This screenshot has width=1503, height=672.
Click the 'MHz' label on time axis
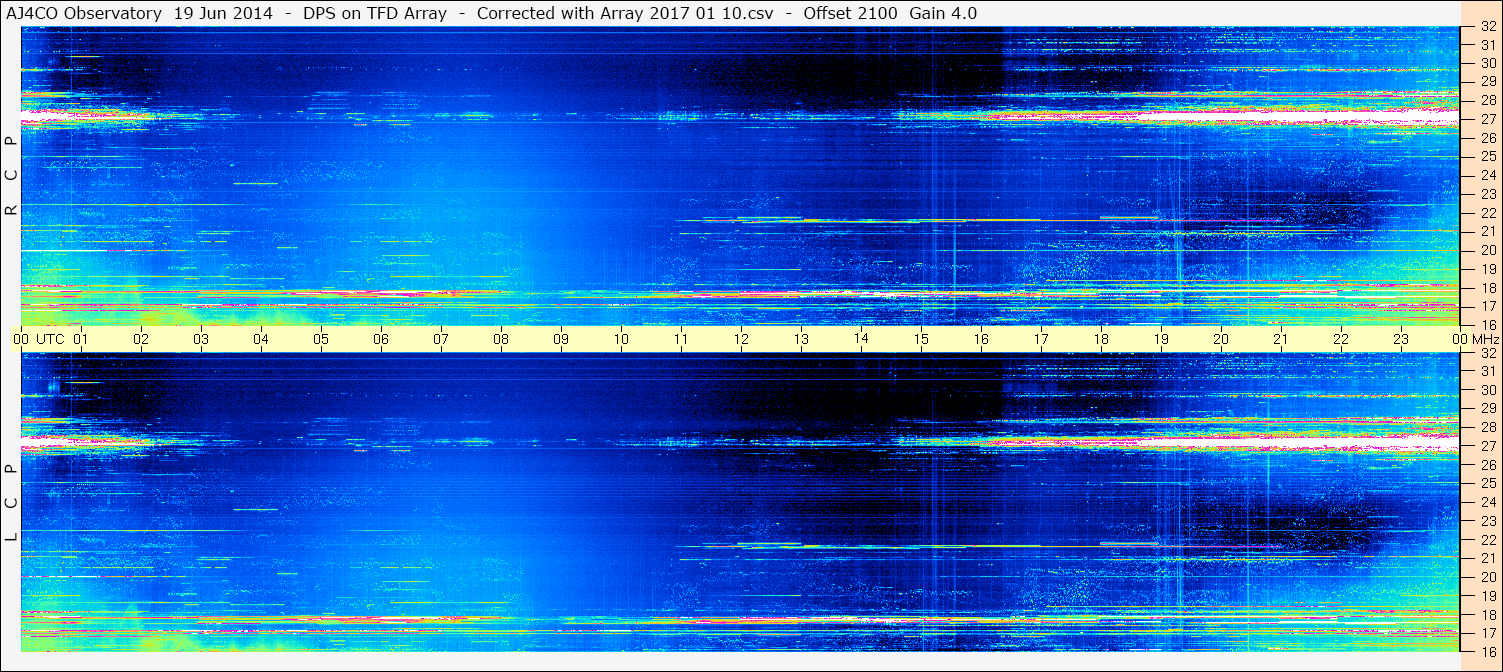[x=1485, y=339]
